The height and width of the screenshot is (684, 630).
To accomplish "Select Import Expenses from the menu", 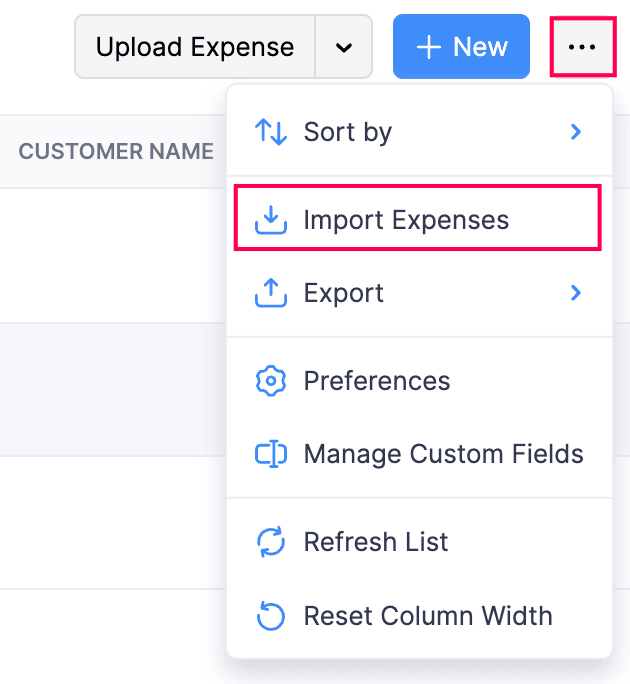I will 406,220.
